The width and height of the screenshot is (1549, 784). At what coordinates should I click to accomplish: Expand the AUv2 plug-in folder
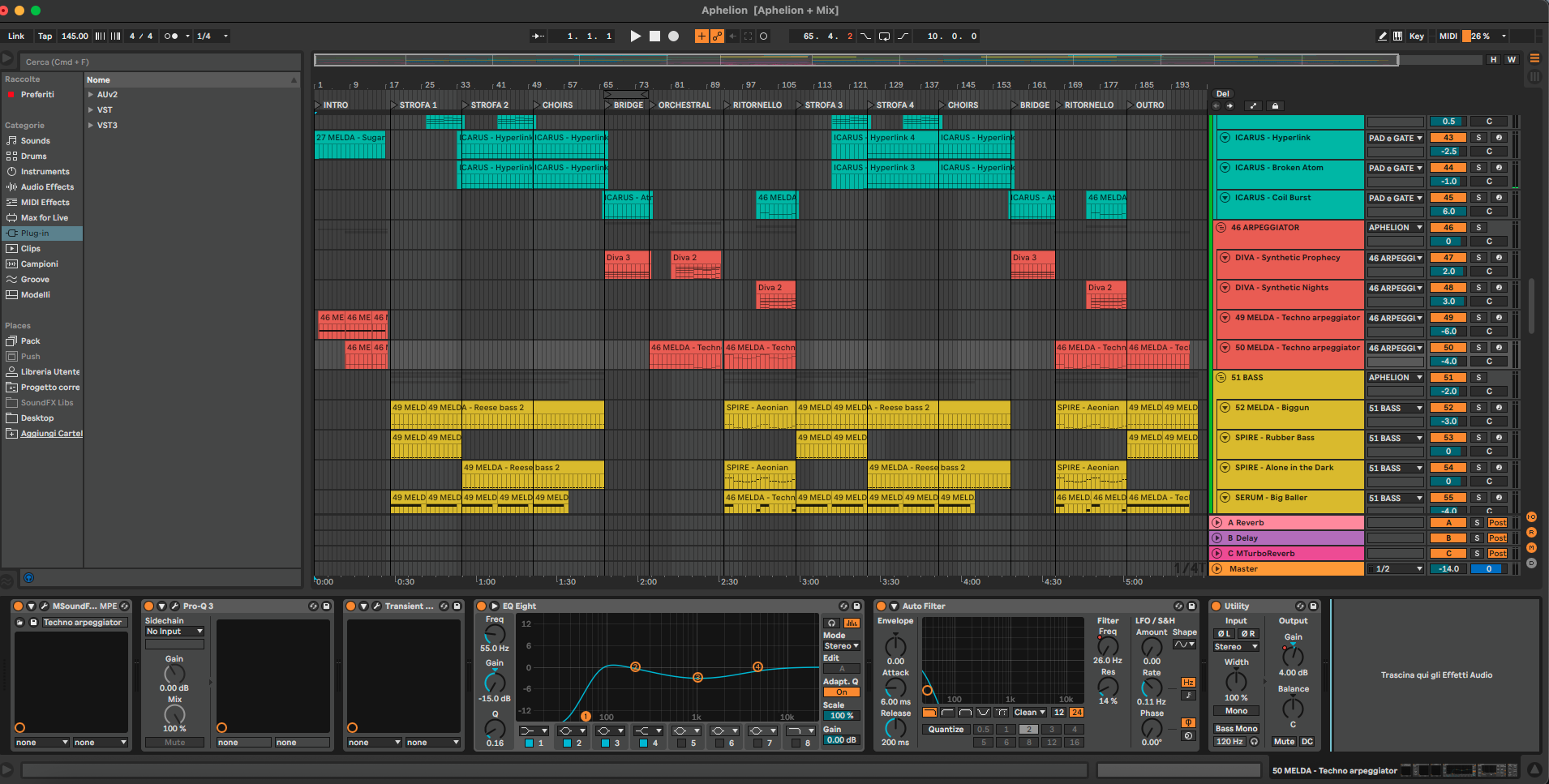click(x=91, y=95)
